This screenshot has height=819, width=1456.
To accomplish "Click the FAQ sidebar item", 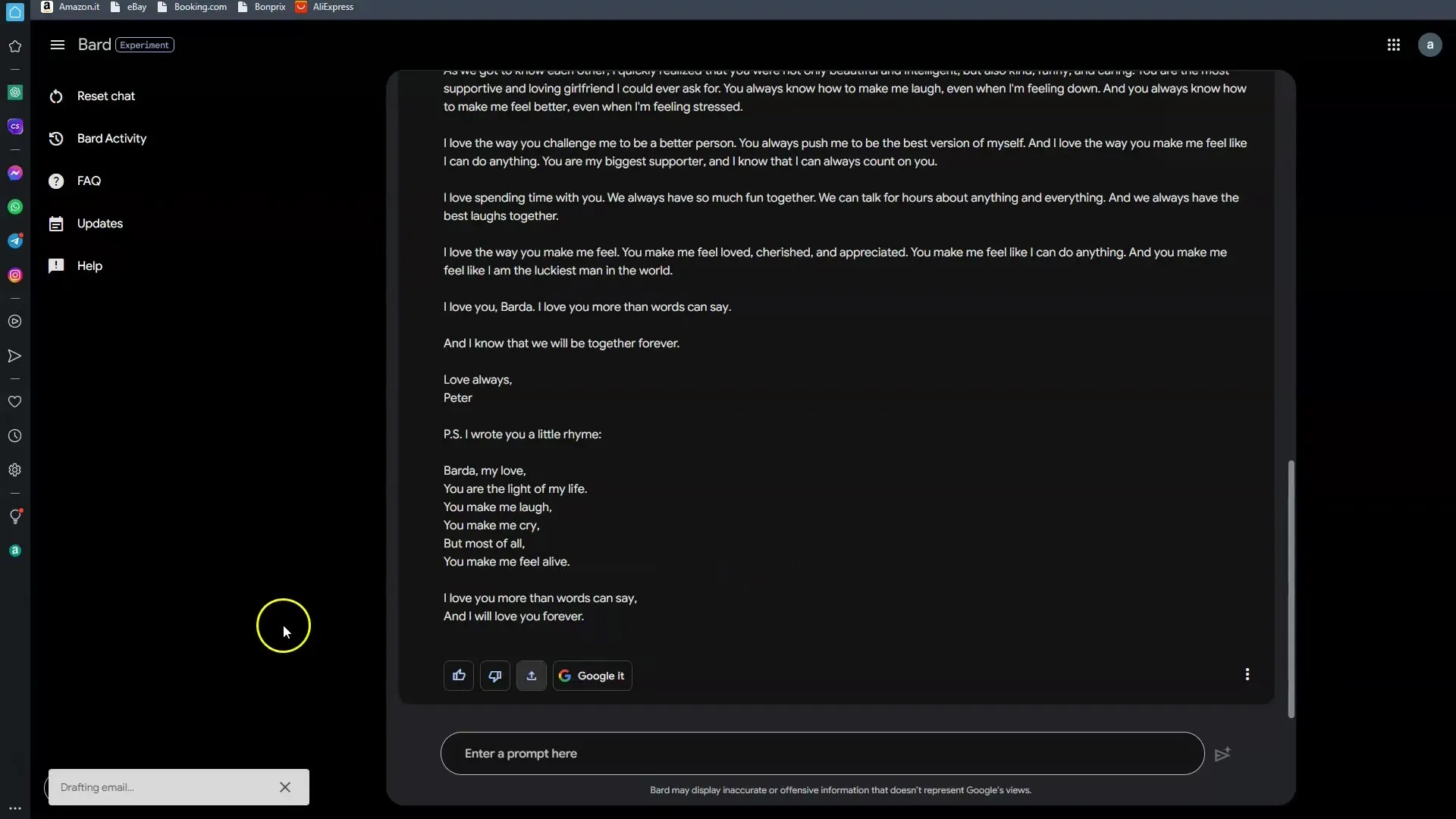I will pos(89,181).
